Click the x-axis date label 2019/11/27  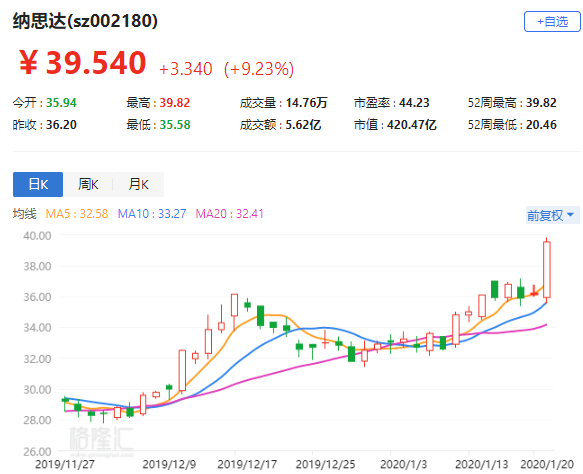tap(65, 464)
